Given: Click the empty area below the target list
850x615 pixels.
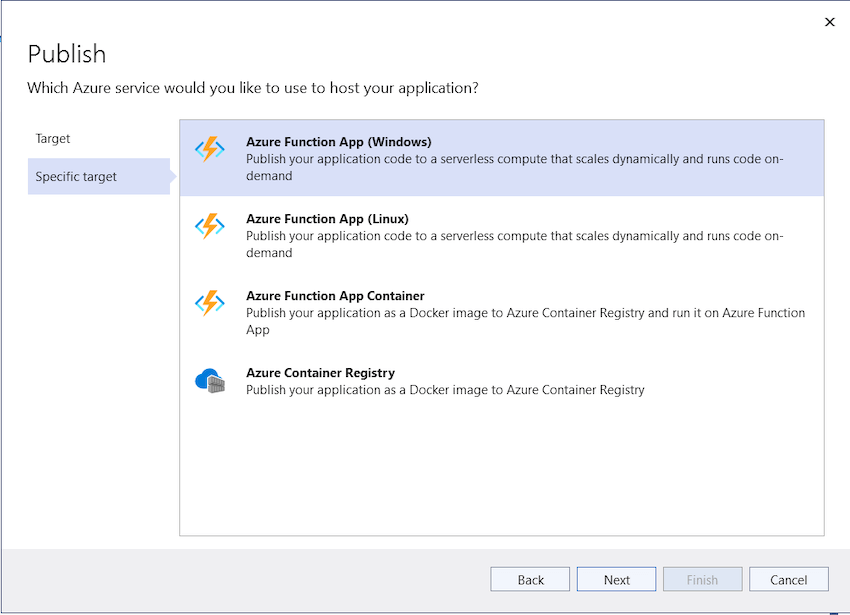Looking at the screenshot, I should [501, 472].
